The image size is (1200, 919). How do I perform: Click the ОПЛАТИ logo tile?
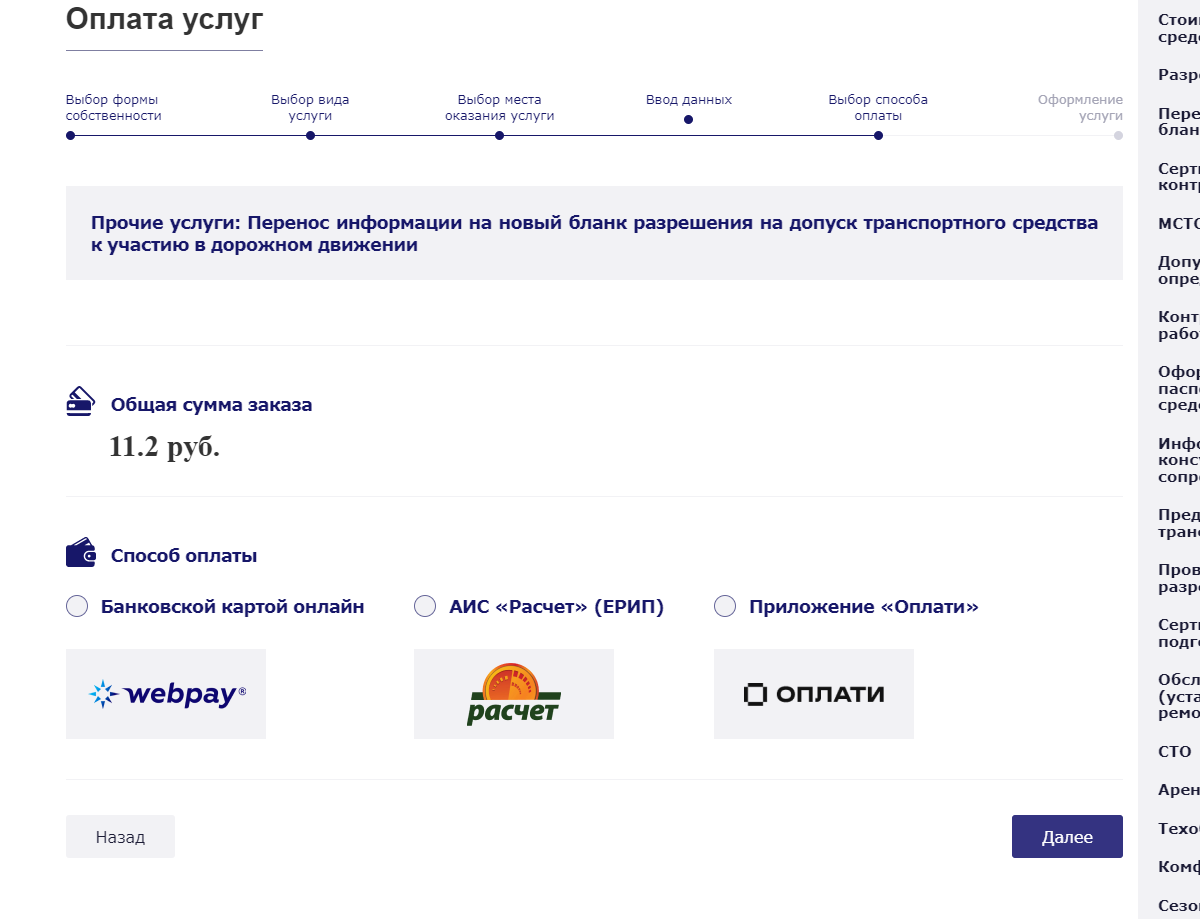[x=814, y=694]
